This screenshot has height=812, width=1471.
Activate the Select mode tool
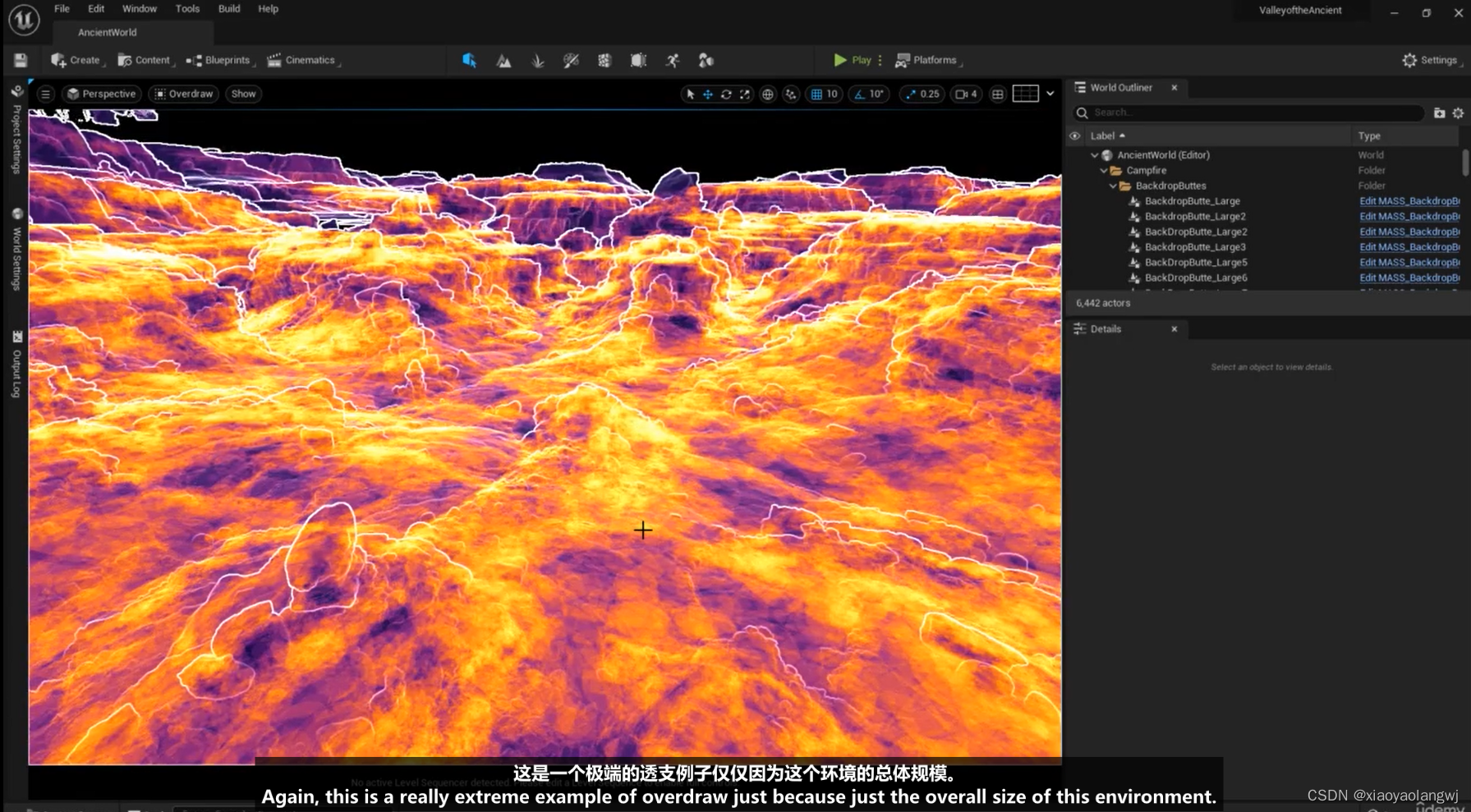tap(469, 60)
